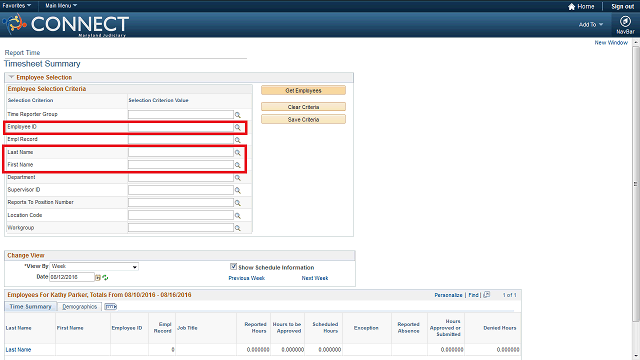Click the view-all grid icon beside Find
The height and width of the screenshot is (360, 640).
click(x=487, y=295)
